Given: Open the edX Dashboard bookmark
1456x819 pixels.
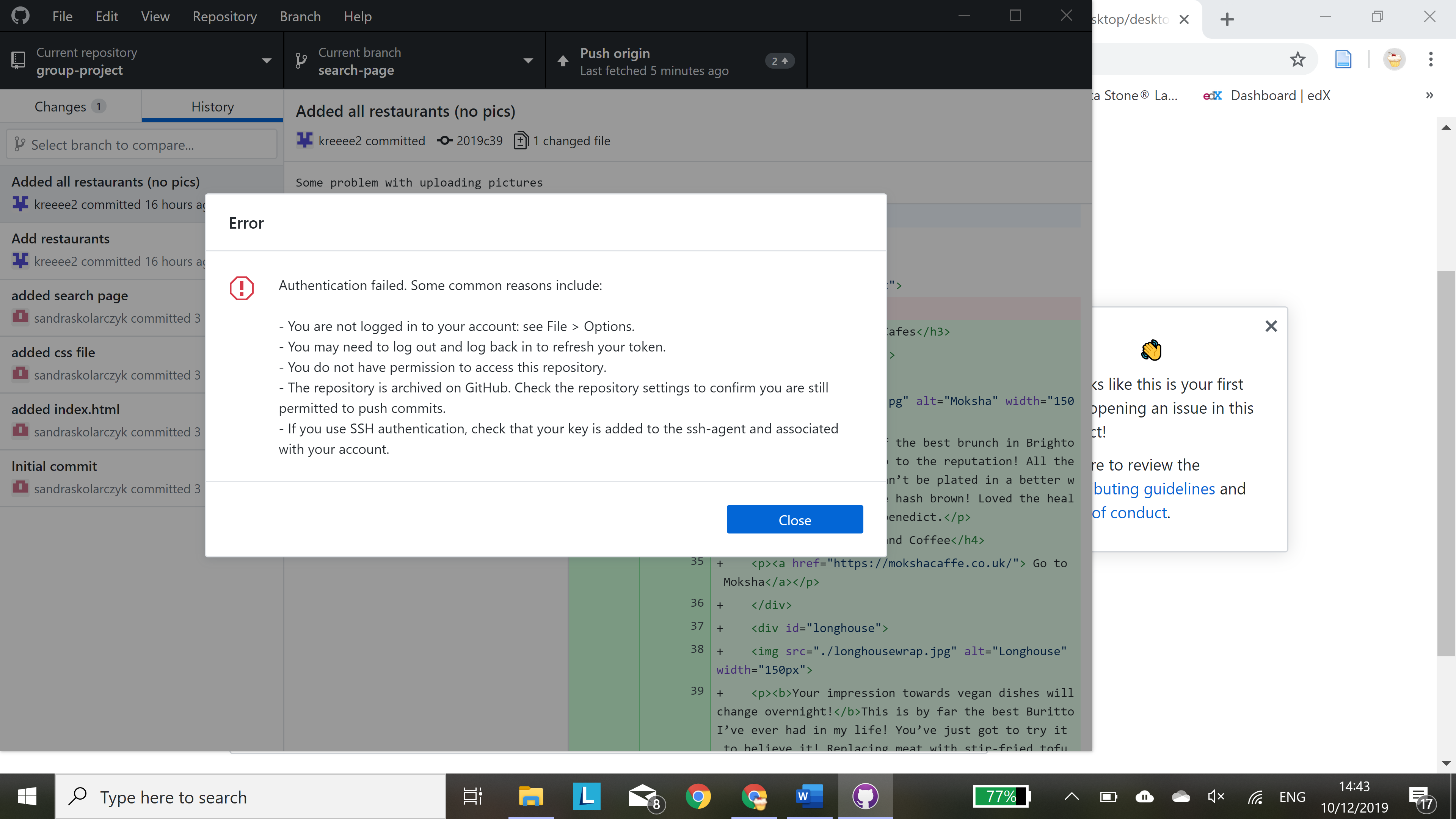Looking at the screenshot, I should [1267, 96].
